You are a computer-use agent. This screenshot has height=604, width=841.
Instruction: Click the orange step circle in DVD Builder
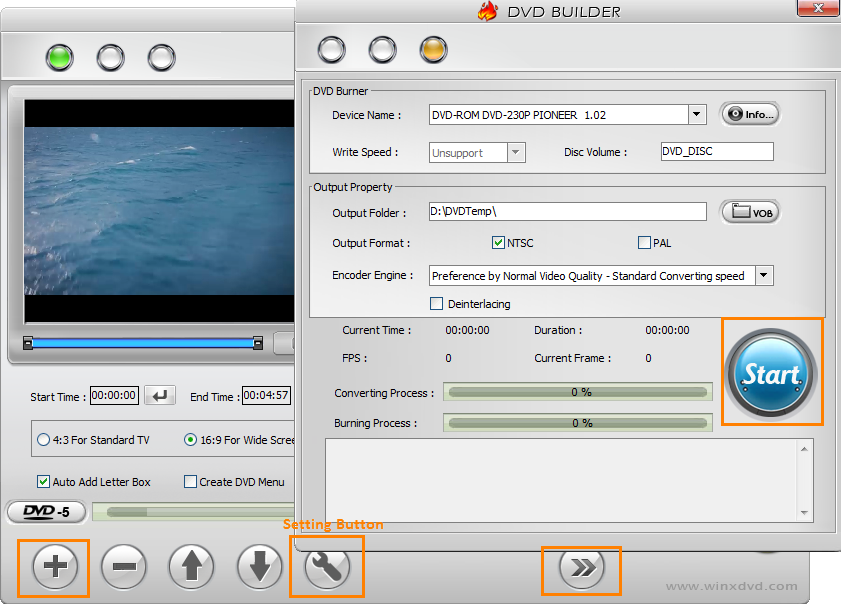coord(433,50)
